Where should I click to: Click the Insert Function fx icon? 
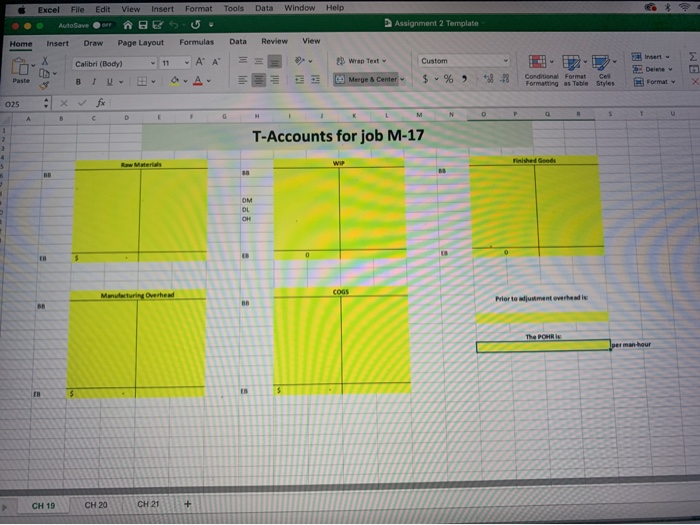coord(101,103)
